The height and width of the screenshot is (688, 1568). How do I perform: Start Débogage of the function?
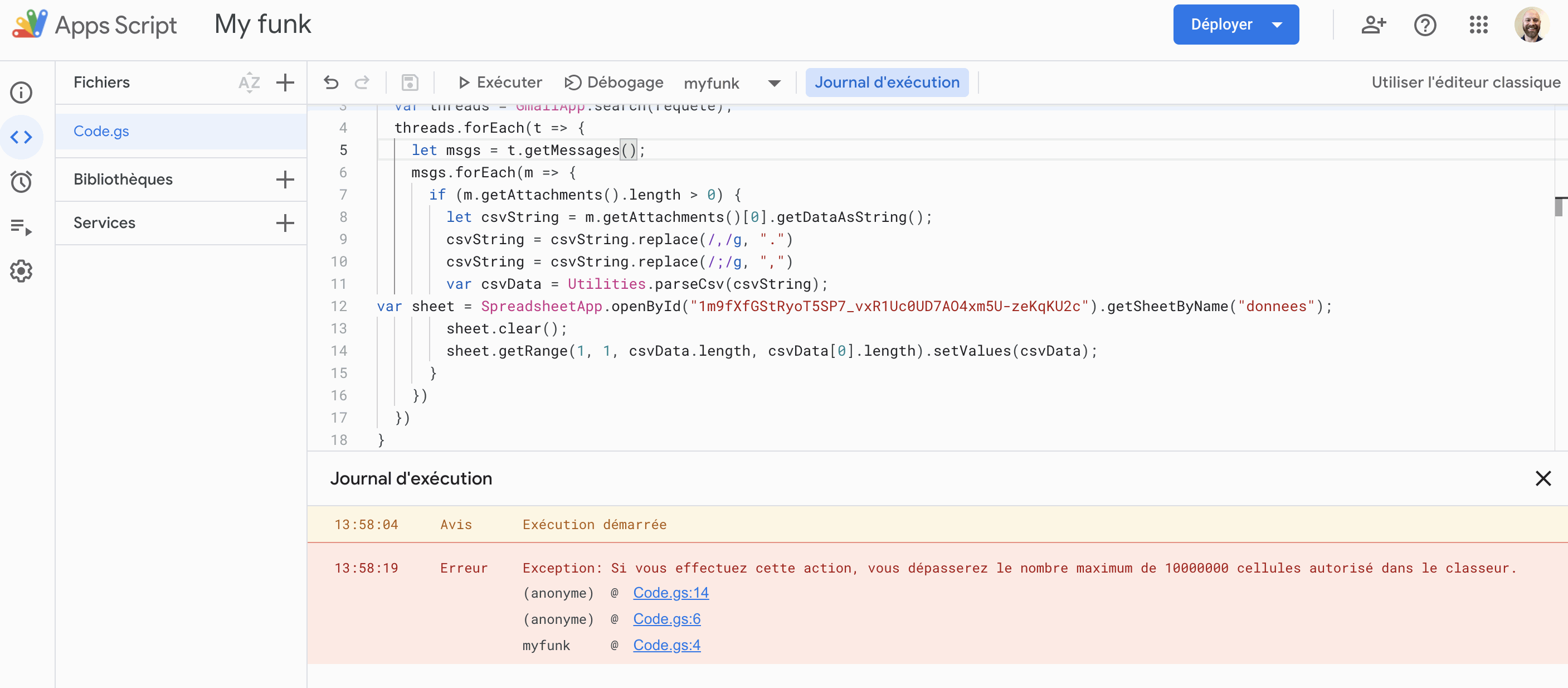click(614, 82)
